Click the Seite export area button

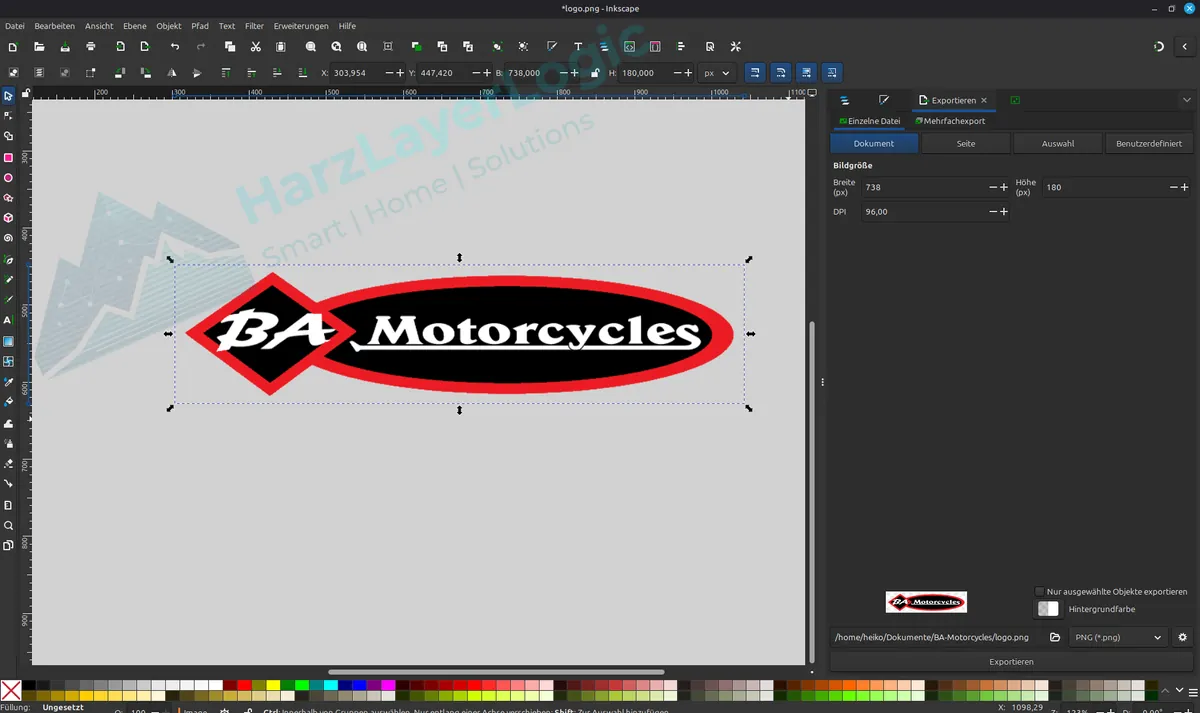966,143
